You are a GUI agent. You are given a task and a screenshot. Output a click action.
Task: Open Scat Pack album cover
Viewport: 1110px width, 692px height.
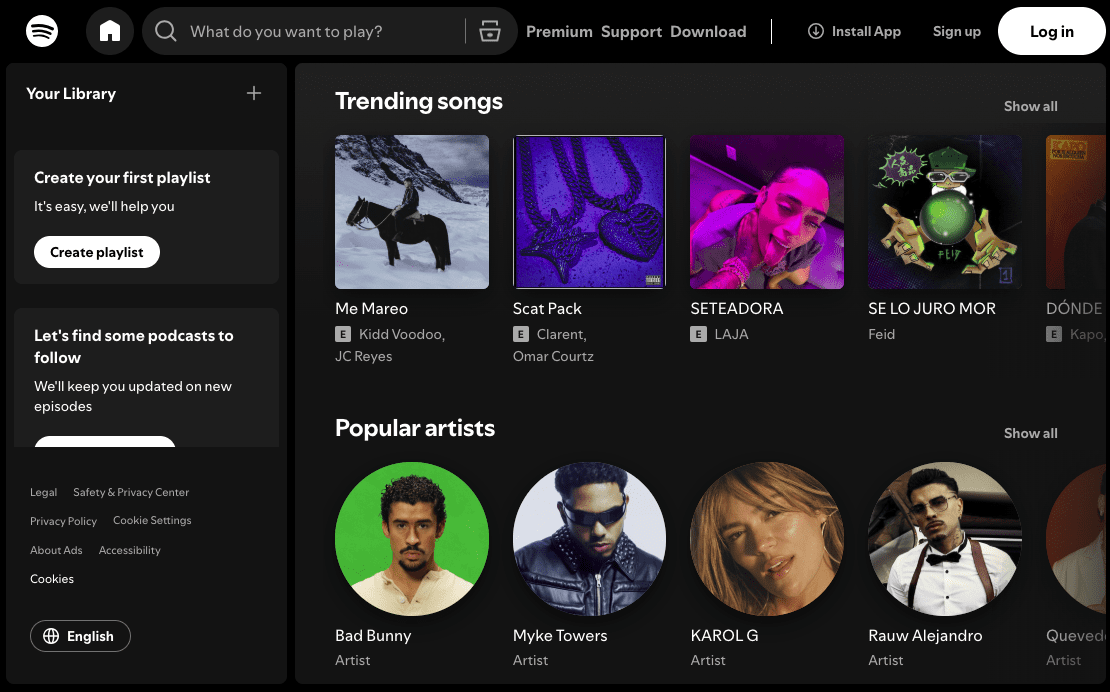tap(590, 212)
